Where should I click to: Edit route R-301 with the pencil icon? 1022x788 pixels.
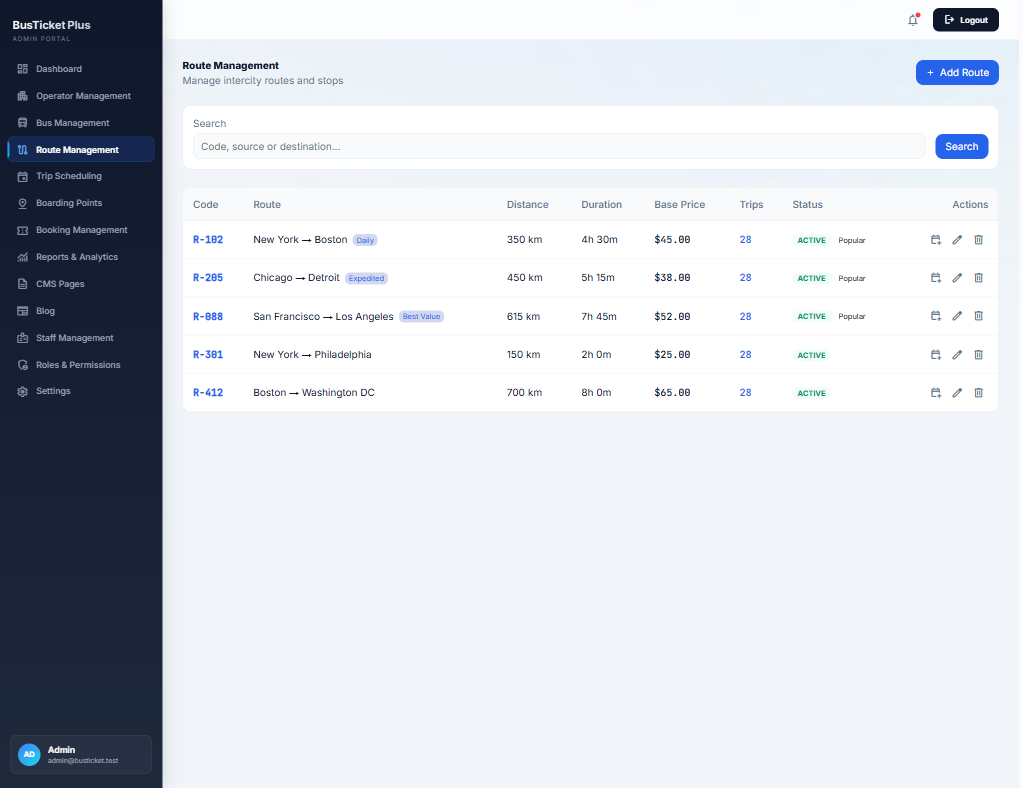pyautogui.click(x=957, y=355)
